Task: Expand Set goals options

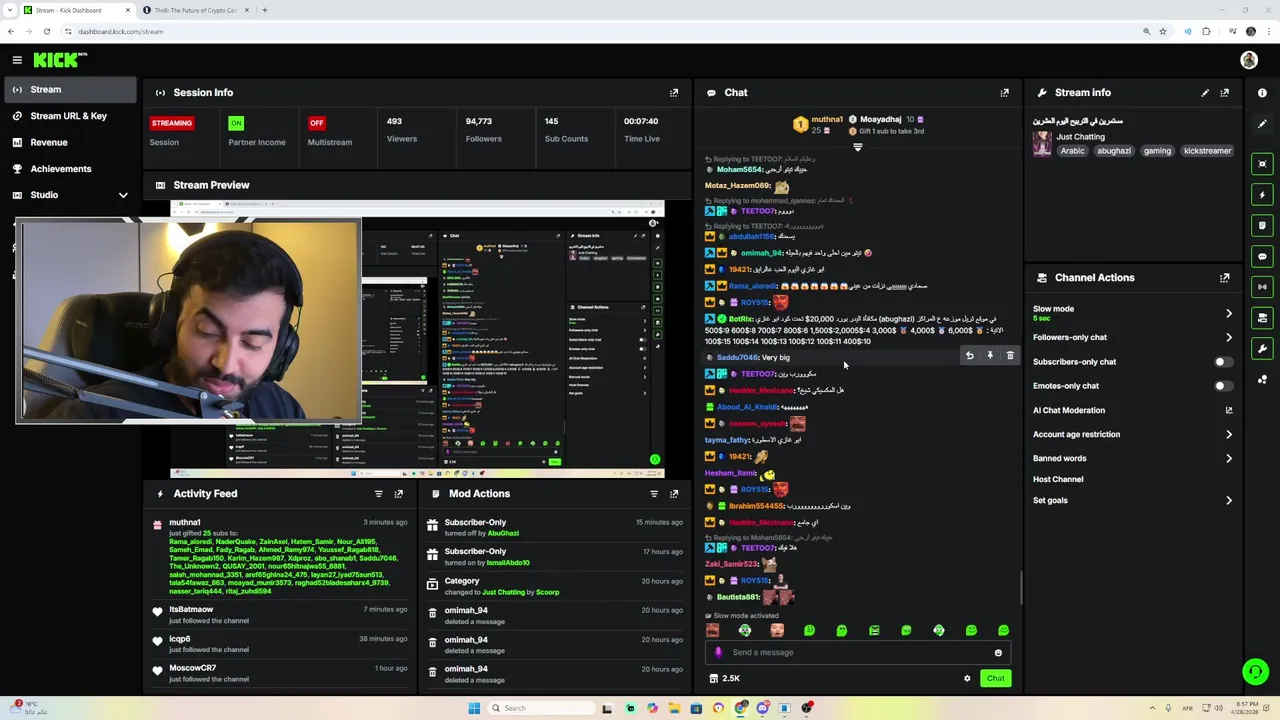Action: pyautogui.click(x=1228, y=501)
